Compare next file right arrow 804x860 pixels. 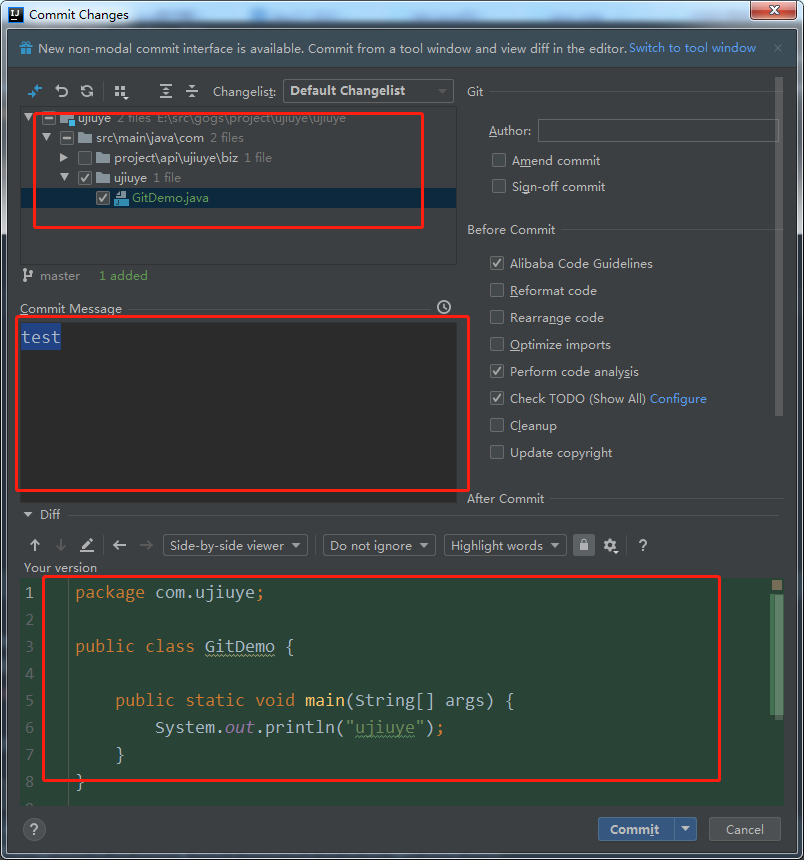pyautogui.click(x=146, y=545)
